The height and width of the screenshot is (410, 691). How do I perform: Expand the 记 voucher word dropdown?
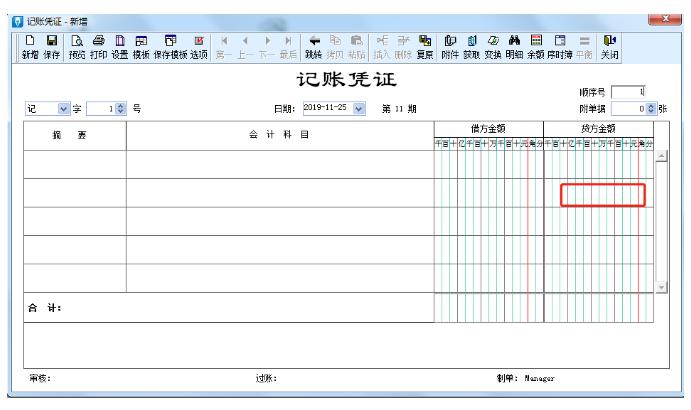point(63,108)
